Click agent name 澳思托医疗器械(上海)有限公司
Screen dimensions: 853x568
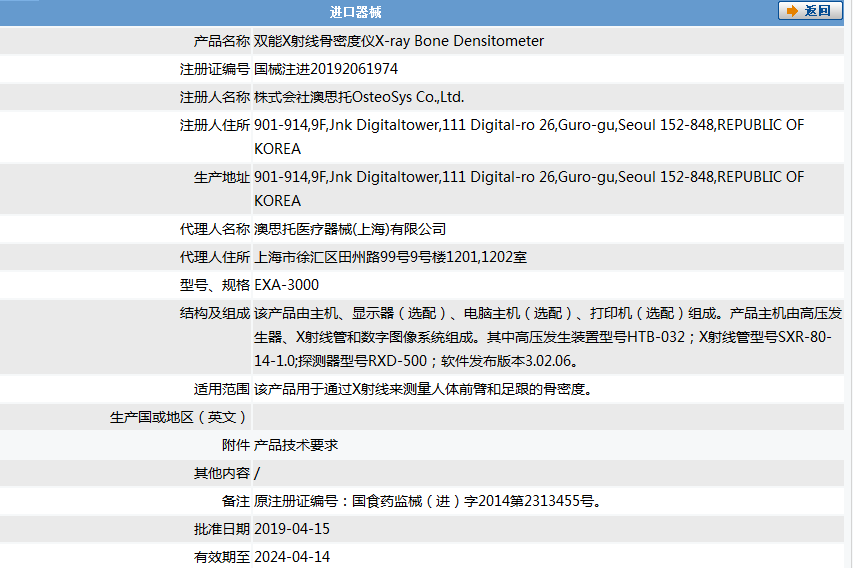click(x=350, y=229)
